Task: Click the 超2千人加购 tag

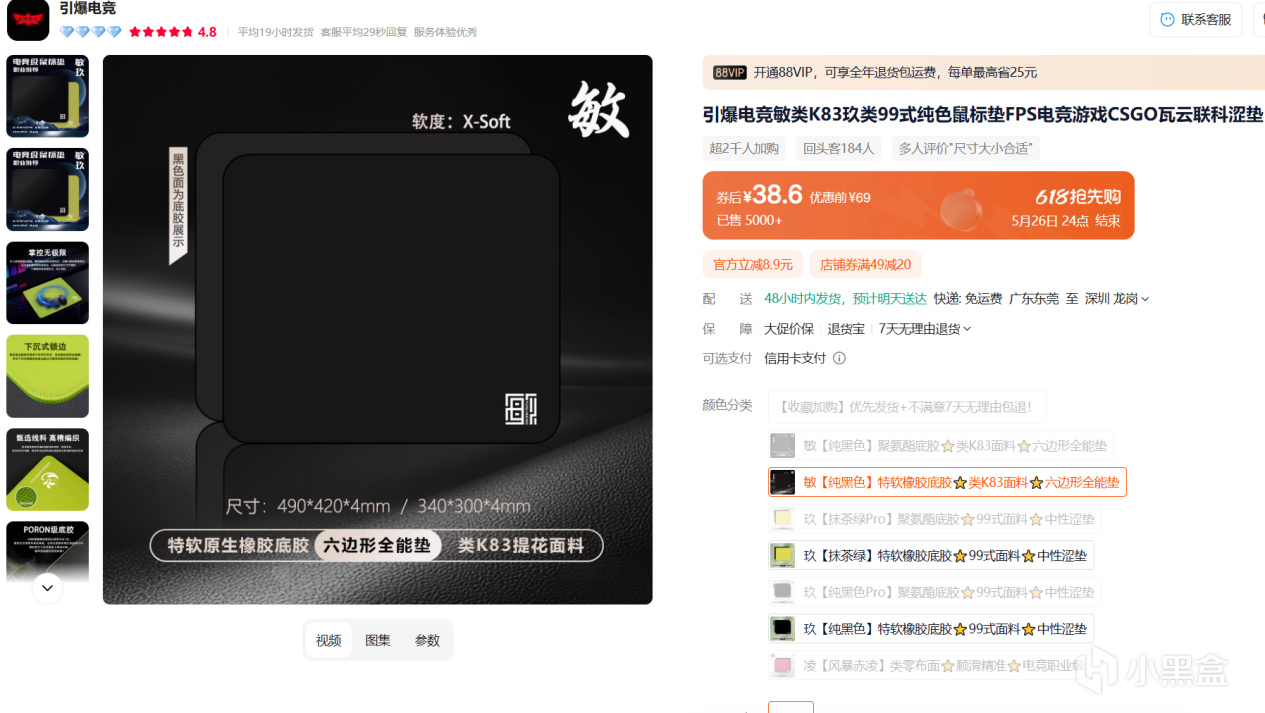Action: (744, 149)
